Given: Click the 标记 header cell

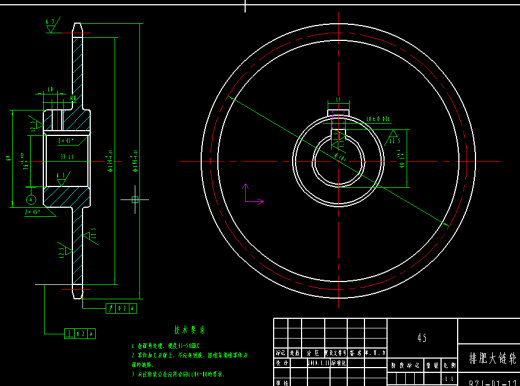Looking at the screenshot, I should pos(281,353).
